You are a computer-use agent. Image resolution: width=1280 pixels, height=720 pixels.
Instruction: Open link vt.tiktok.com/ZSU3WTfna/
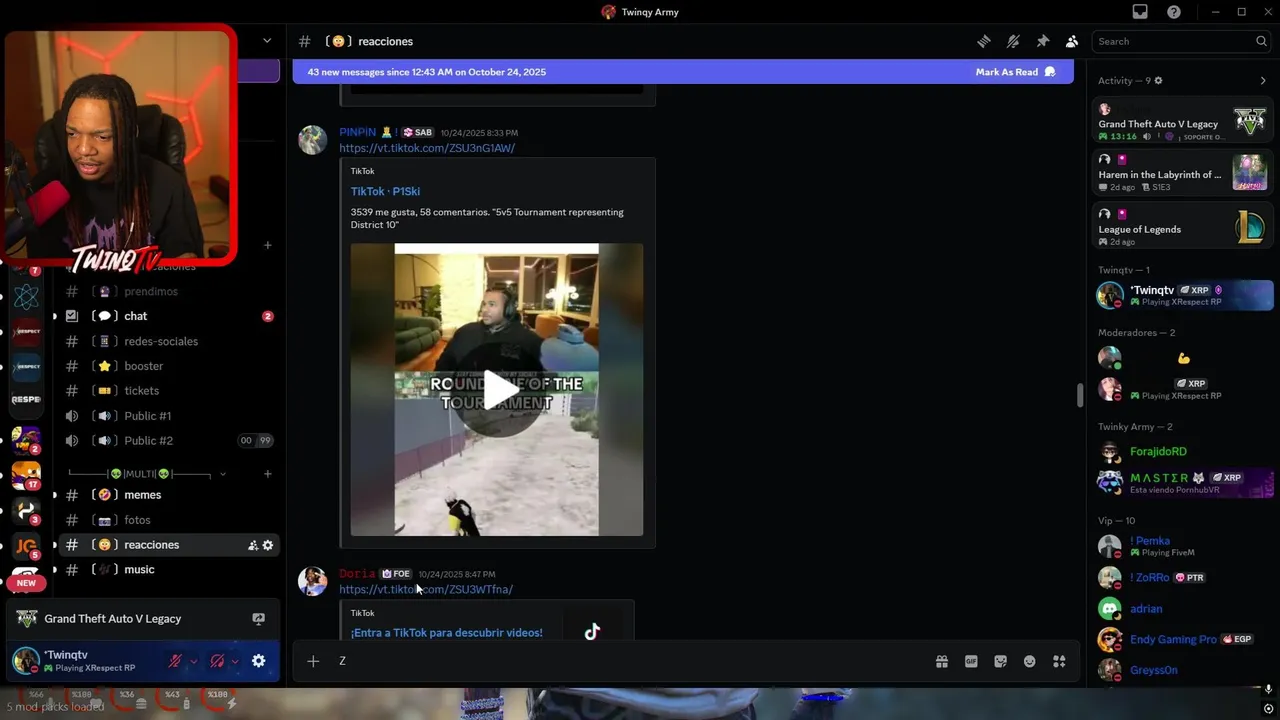(426, 590)
